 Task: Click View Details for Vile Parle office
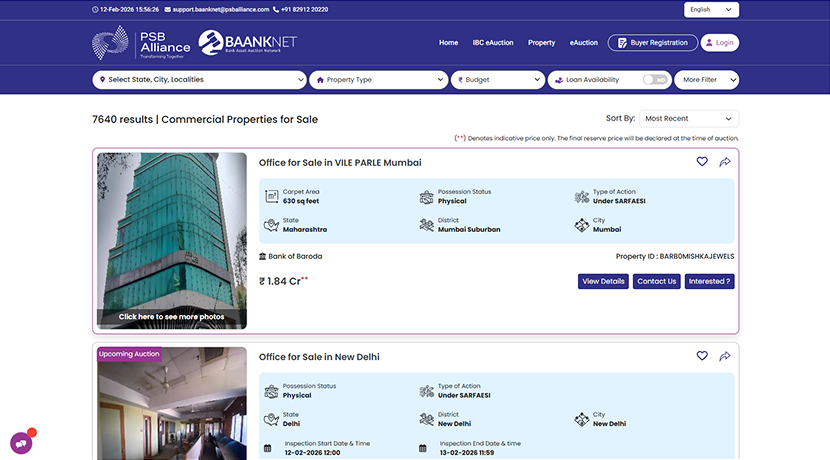pyautogui.click(x=603, y=282)
